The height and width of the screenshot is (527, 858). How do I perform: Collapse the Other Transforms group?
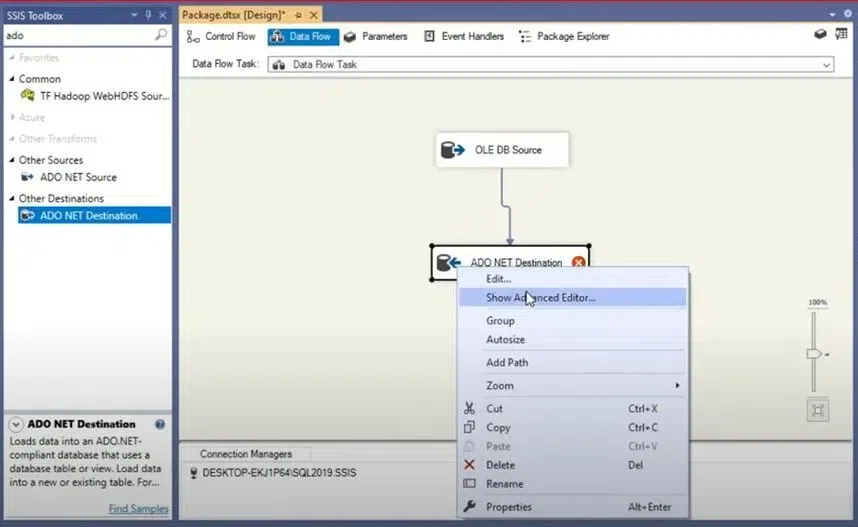coord(12,139)
